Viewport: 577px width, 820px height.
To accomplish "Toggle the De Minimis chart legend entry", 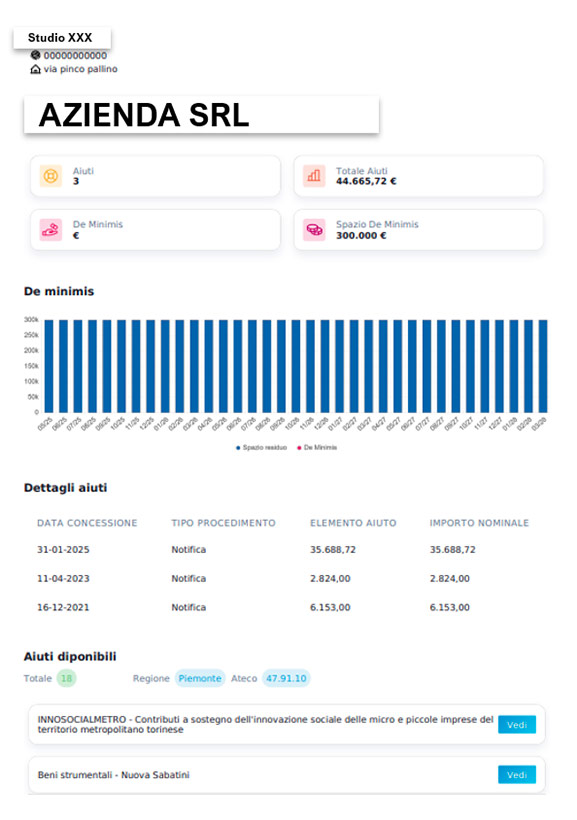I will click(x=318, y=448).
